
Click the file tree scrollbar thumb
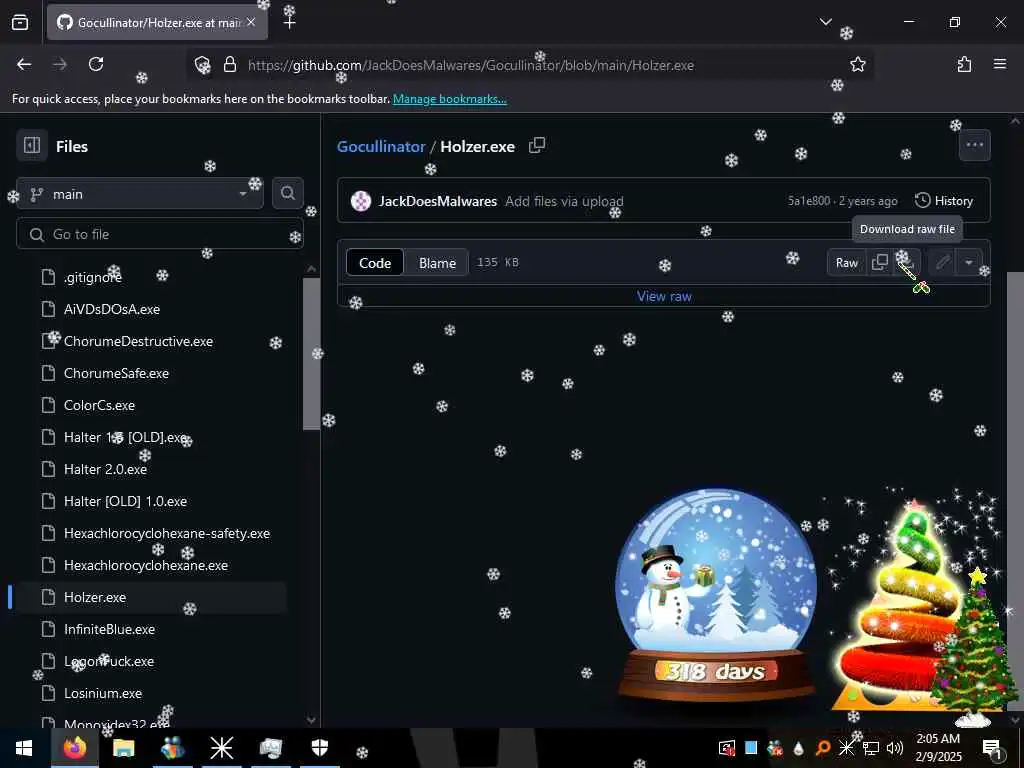point(312,353)
